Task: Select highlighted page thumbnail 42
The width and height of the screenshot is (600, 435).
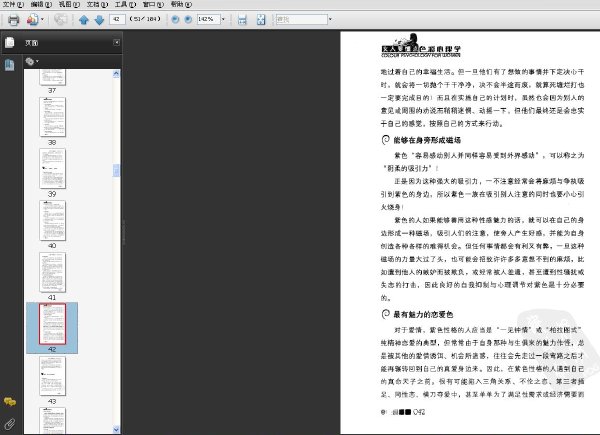Action: click(52, 324)
